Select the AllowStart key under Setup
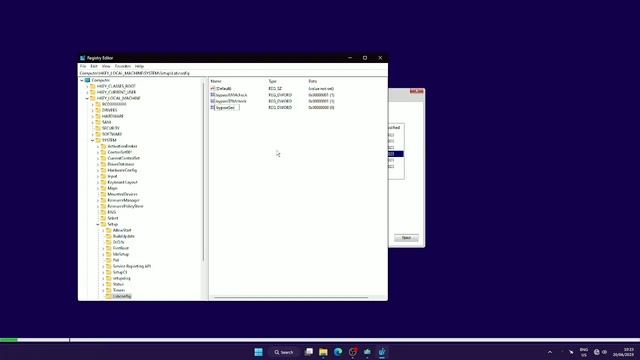The width and height of the screenshot is (640, 360). click(122, 230)
